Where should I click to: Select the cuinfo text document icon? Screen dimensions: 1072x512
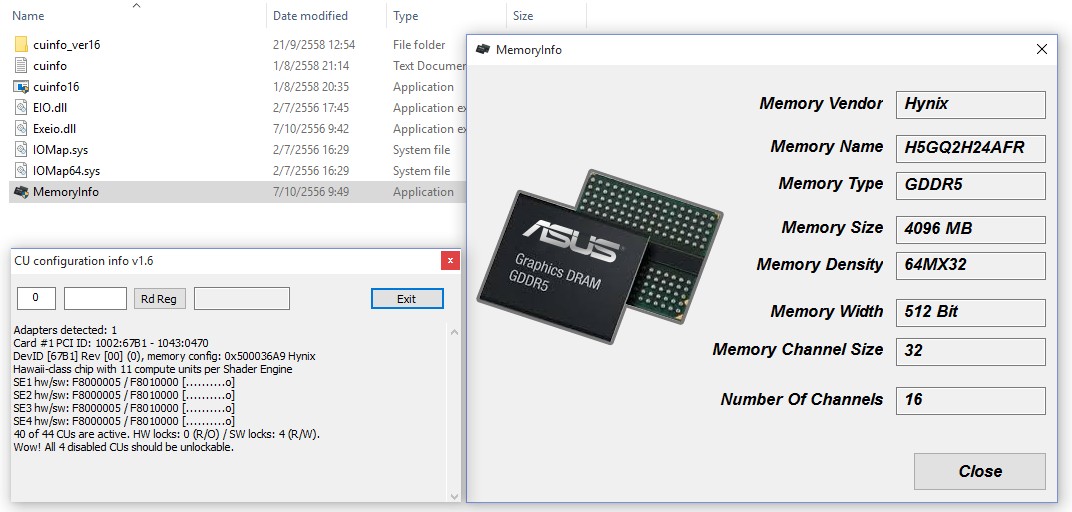[21, 66]
